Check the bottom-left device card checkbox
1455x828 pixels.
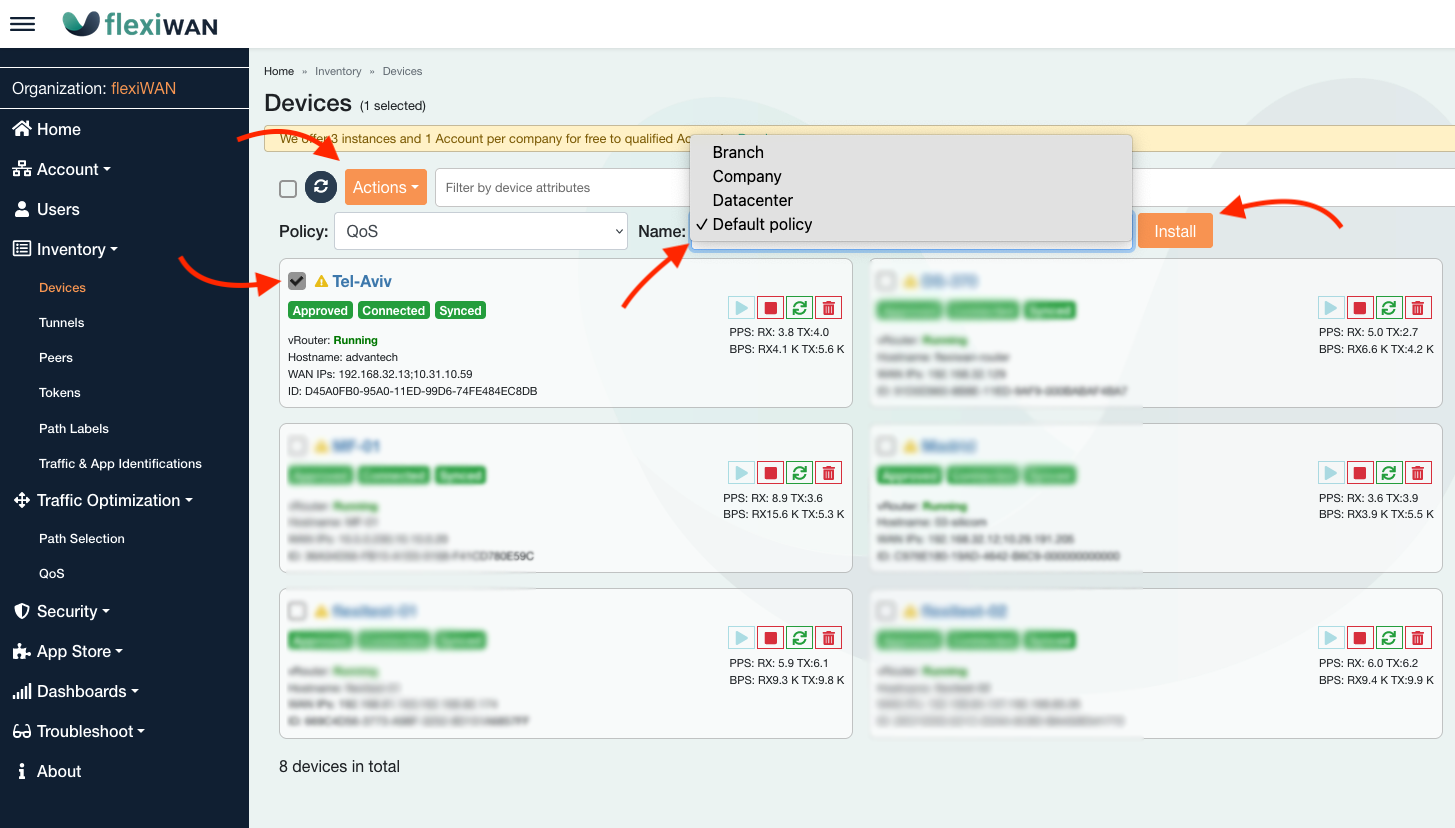[297, 611]
